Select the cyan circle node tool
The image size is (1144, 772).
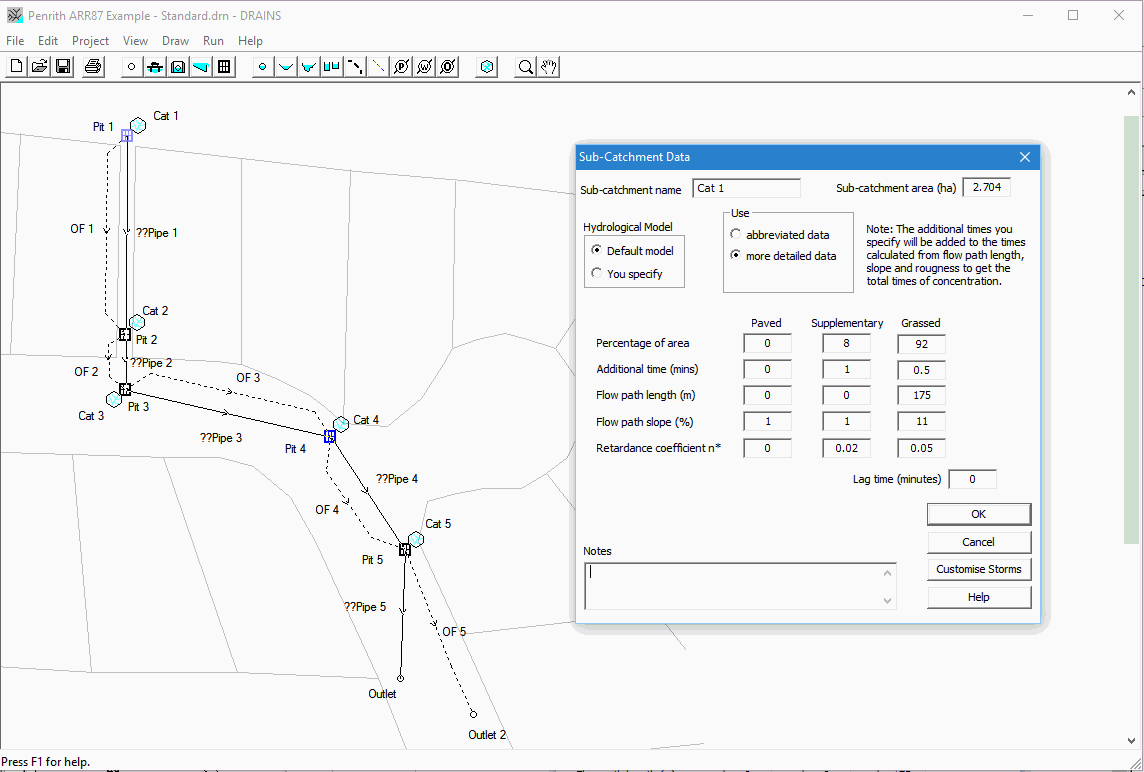coord(263,67)
